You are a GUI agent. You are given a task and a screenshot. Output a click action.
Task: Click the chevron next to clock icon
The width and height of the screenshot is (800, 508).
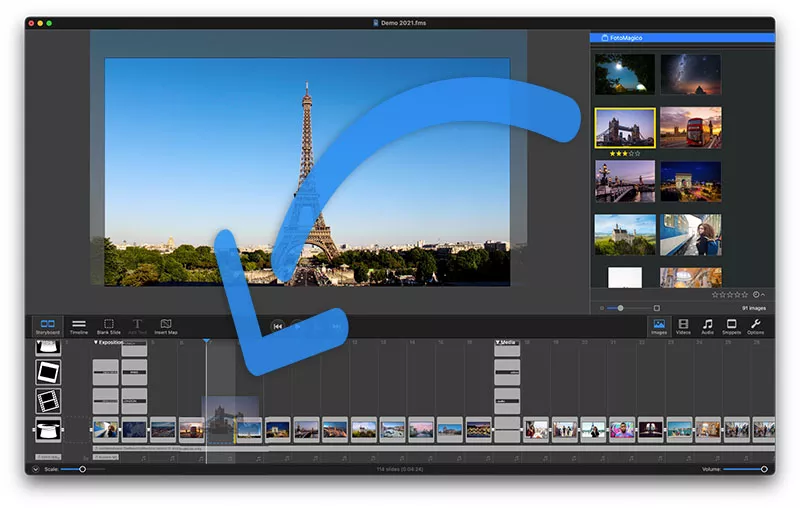[763, 295]
